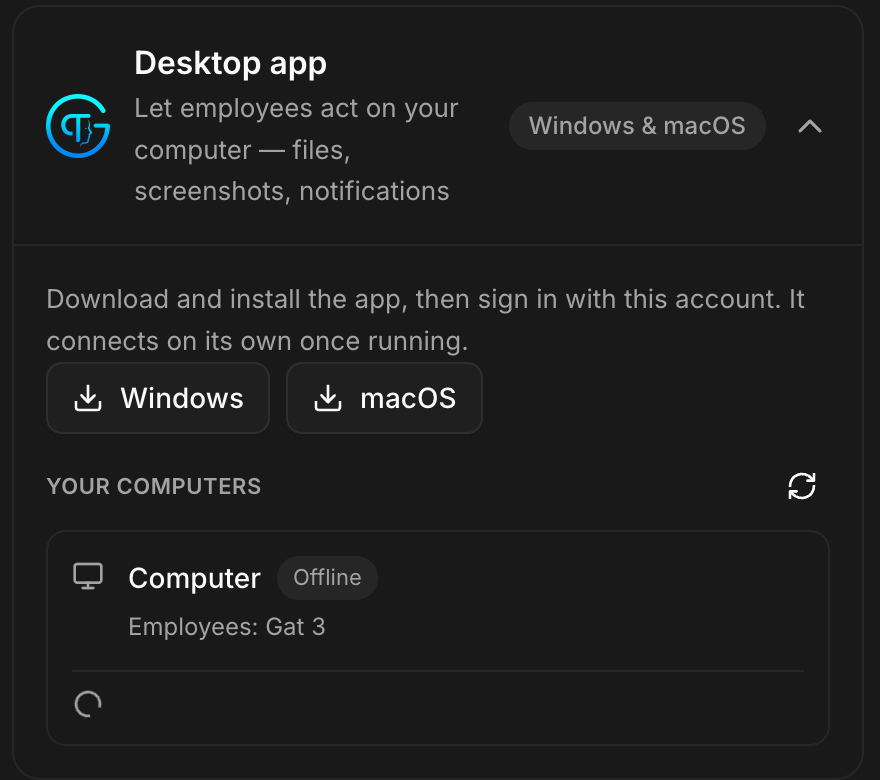
Task: Click the loading spinner in Computer card
Action: 88,704
